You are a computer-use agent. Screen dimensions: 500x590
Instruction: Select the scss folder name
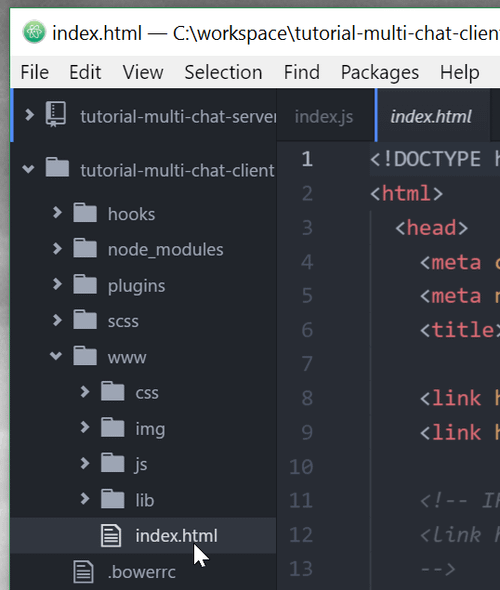coord(123,322)
